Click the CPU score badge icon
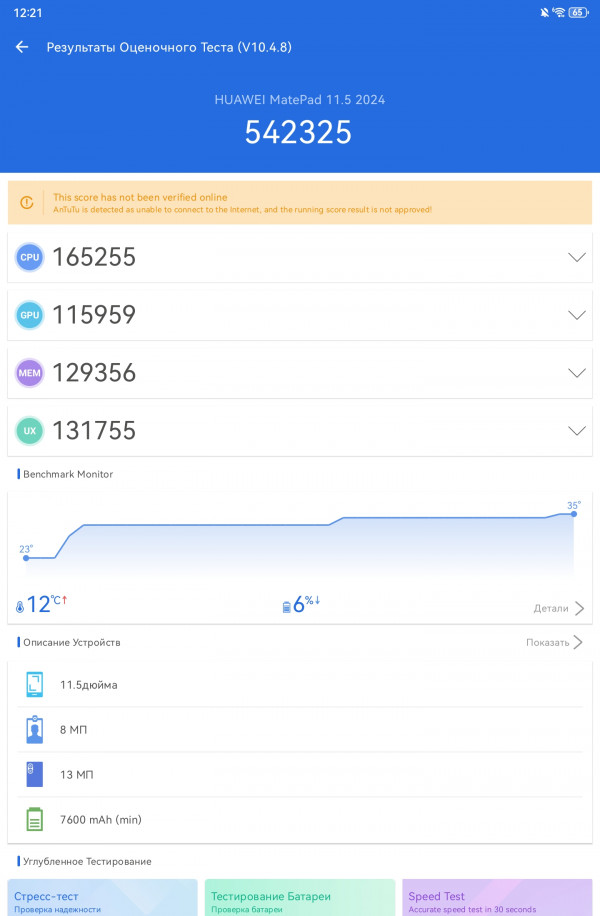Viewport: 600px width, 916px height. click(30, 257)
